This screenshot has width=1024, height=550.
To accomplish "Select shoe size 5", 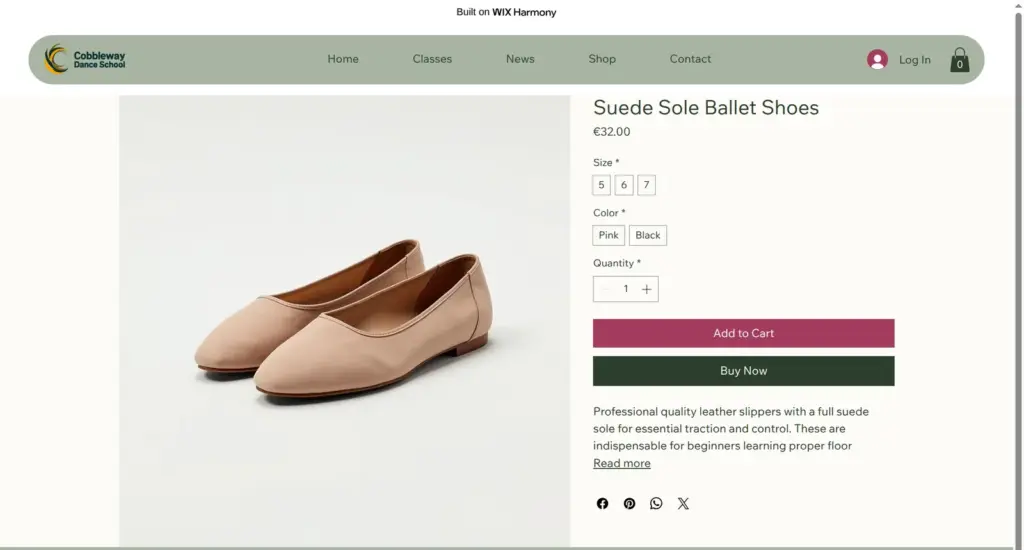I will (601, 185).
